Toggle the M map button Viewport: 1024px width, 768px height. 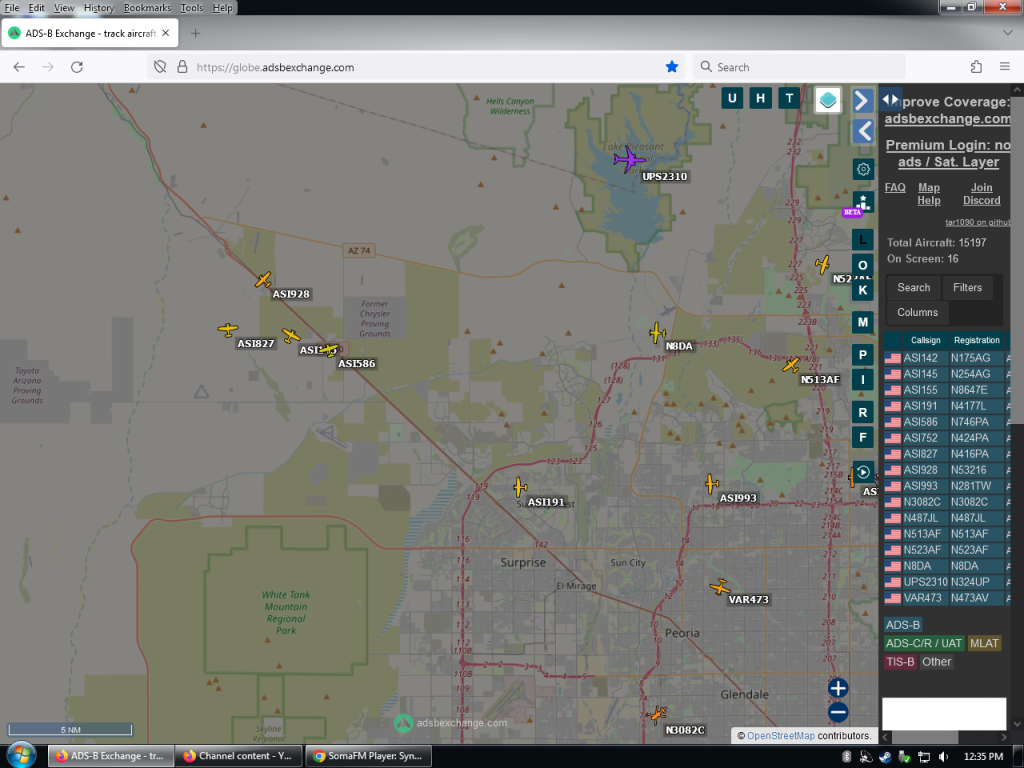point(863,322)
